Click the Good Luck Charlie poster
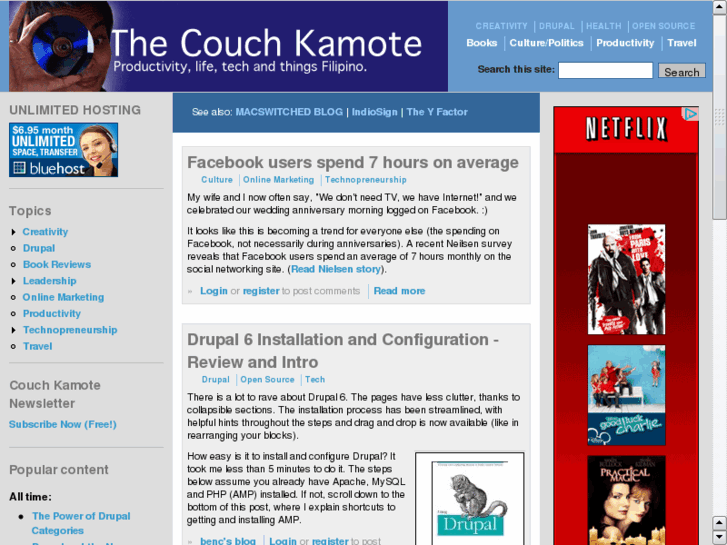 tap(626, 395)
